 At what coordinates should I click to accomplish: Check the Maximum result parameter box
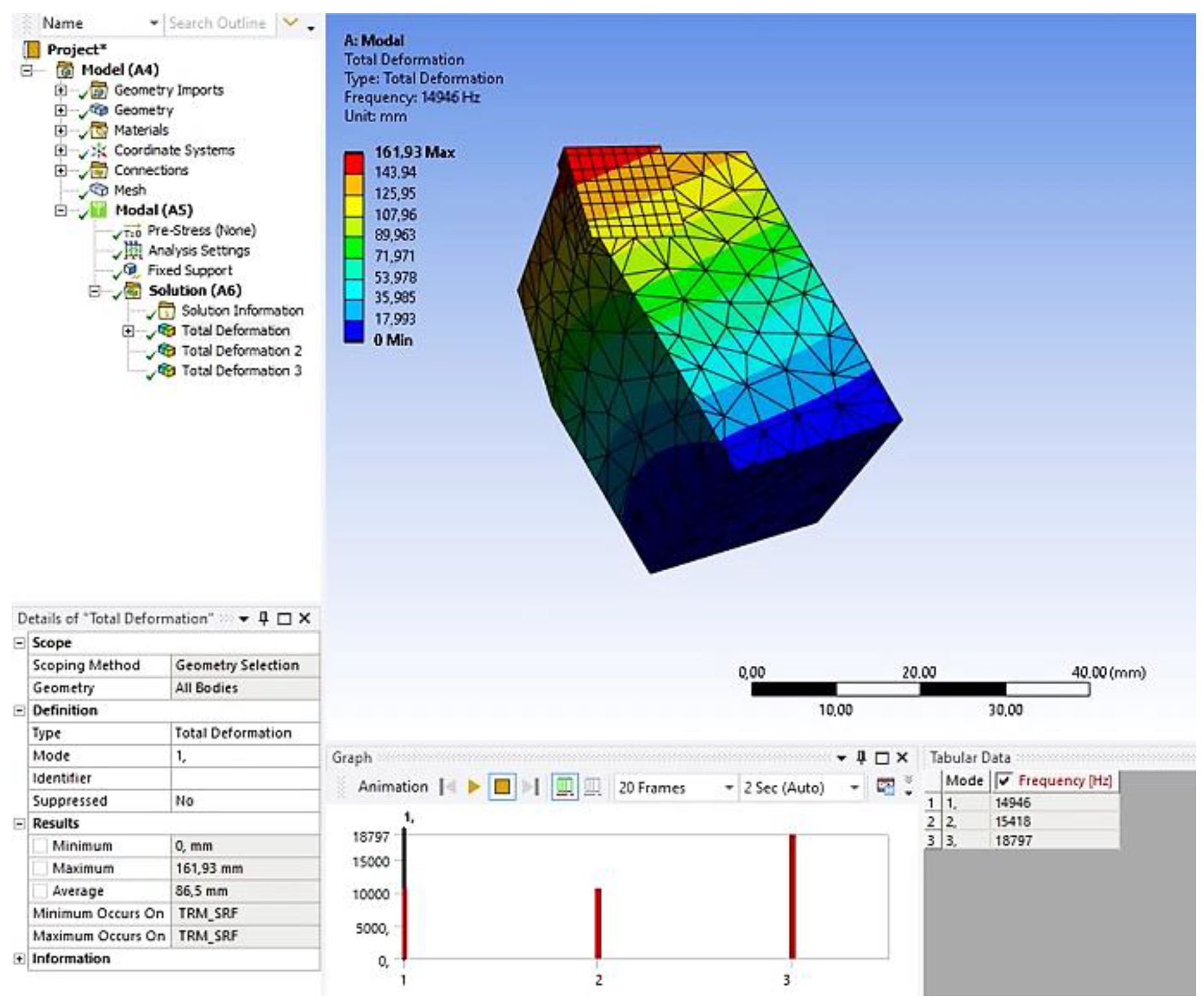40,869
